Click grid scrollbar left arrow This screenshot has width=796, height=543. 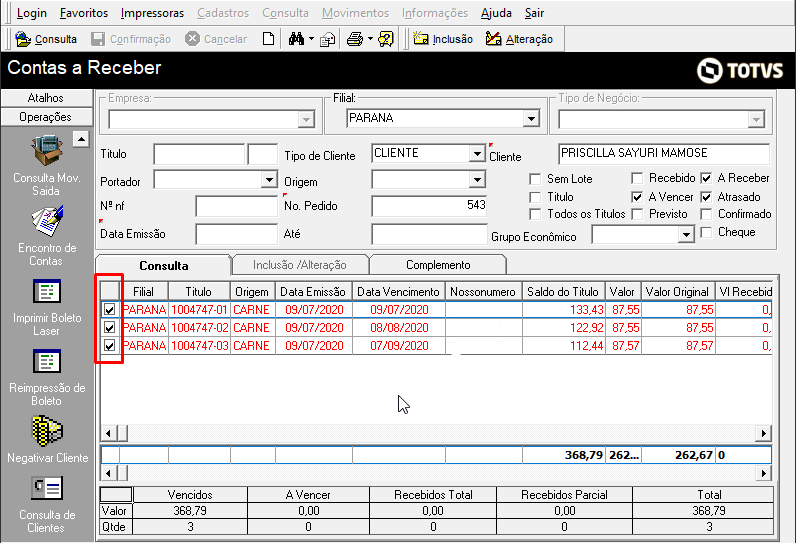(x=108, y=433)
